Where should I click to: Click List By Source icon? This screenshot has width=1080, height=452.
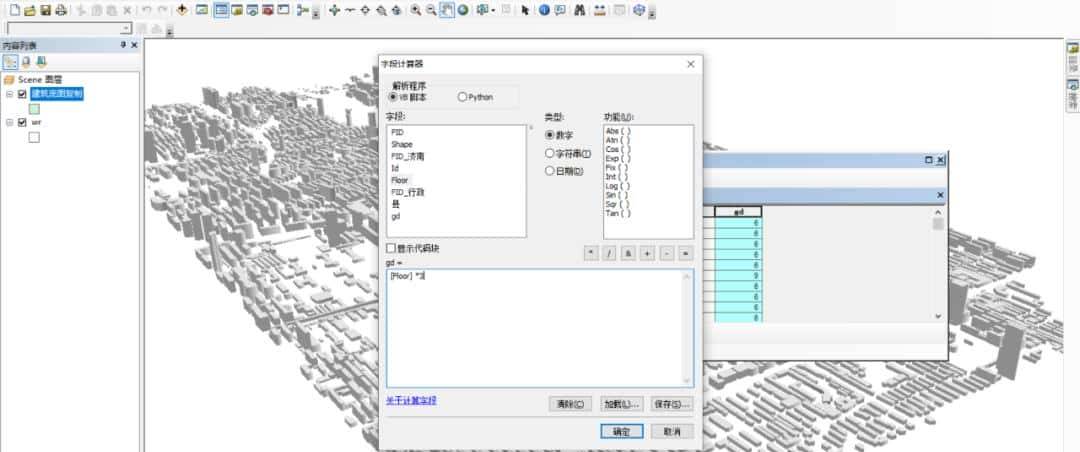(x=26, y=62)
